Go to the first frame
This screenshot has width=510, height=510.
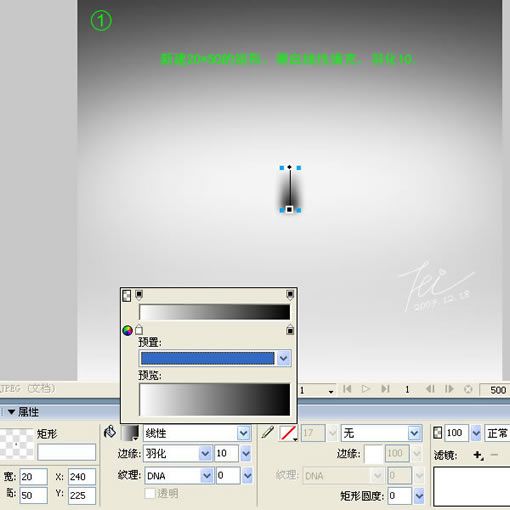[x=347, y=389]
